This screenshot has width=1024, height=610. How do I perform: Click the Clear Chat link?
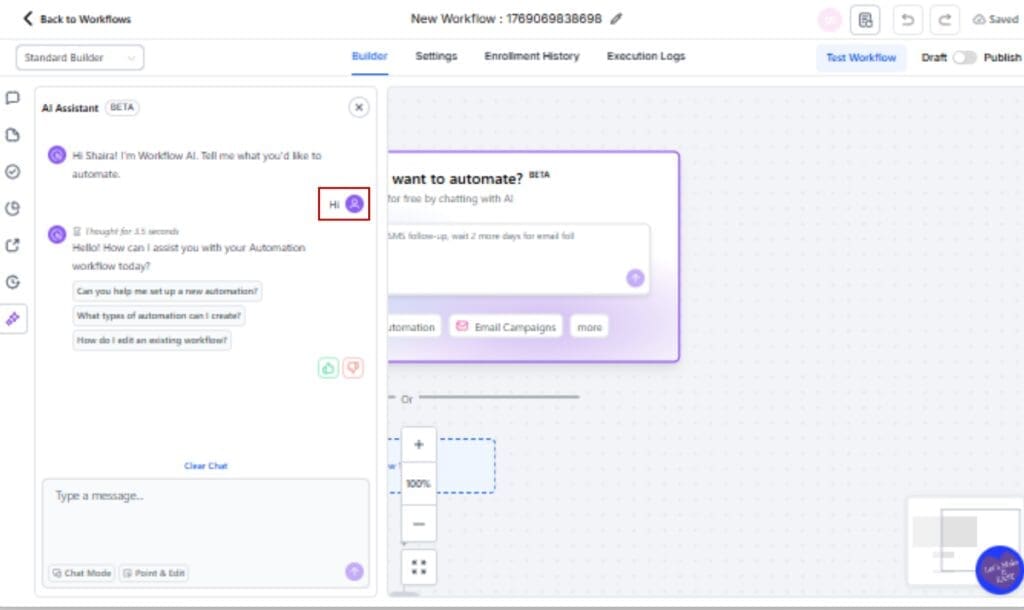[205, 466]
